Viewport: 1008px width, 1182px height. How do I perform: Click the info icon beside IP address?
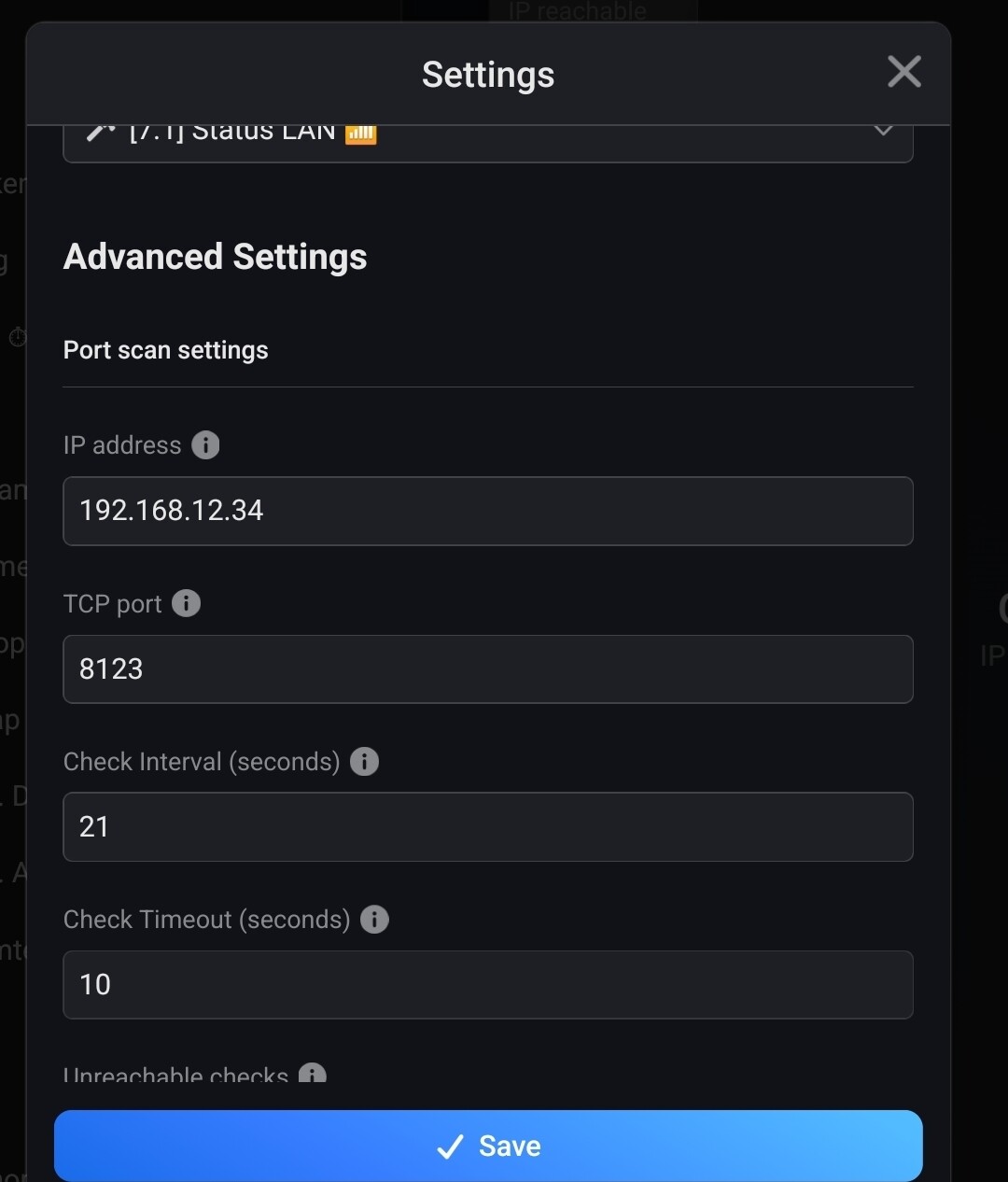(205, 445)
